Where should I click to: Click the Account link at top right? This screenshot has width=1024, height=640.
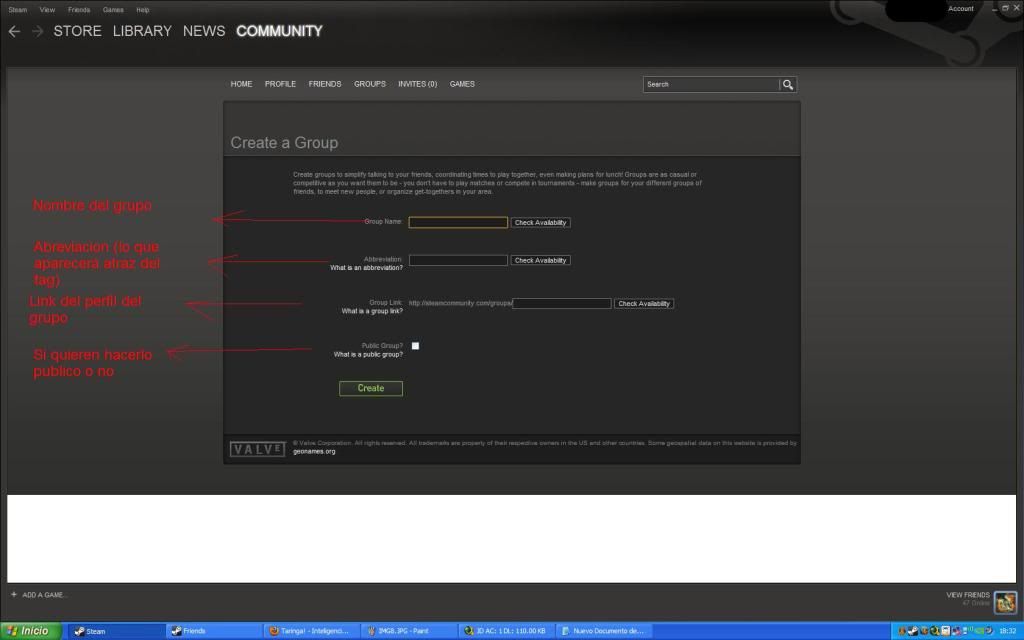point(961,8)
